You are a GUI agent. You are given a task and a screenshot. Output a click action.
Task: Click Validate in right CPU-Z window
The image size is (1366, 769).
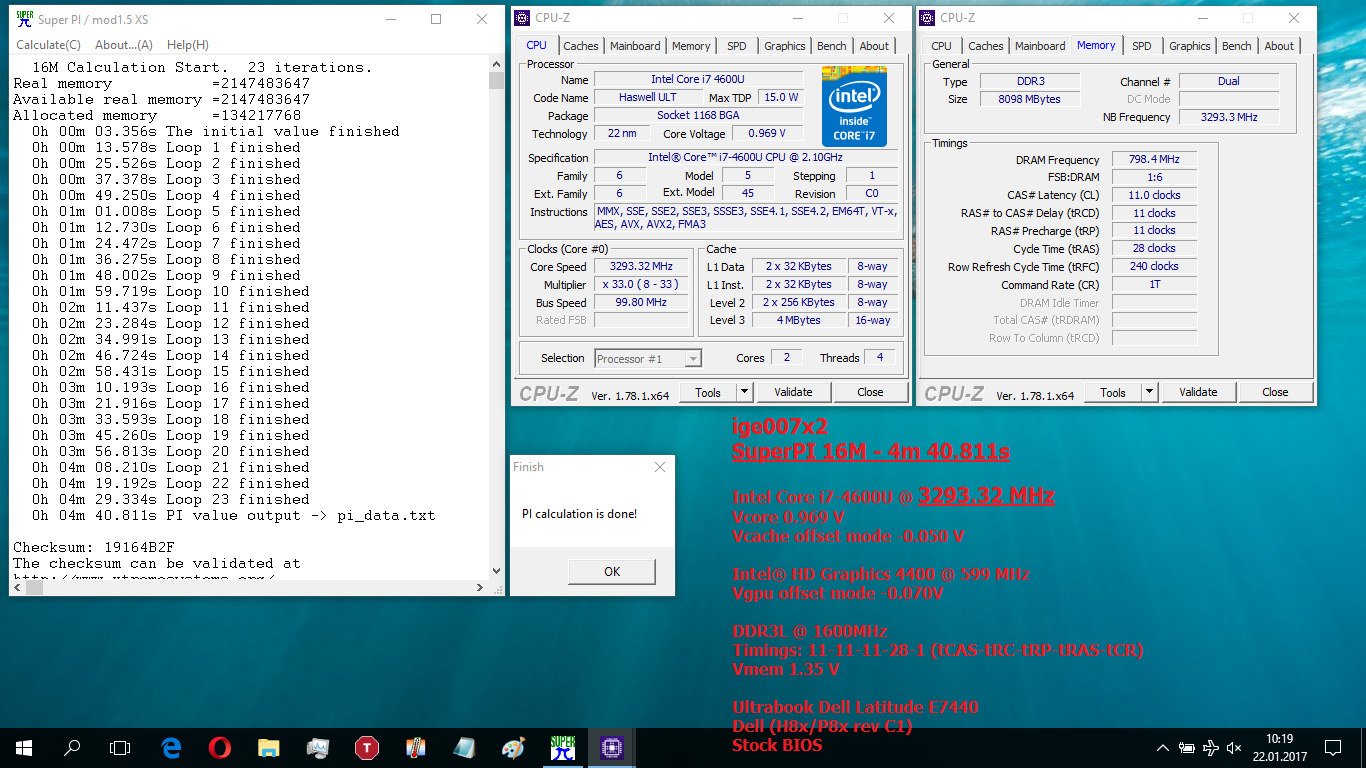click(x=1199, y=392)
